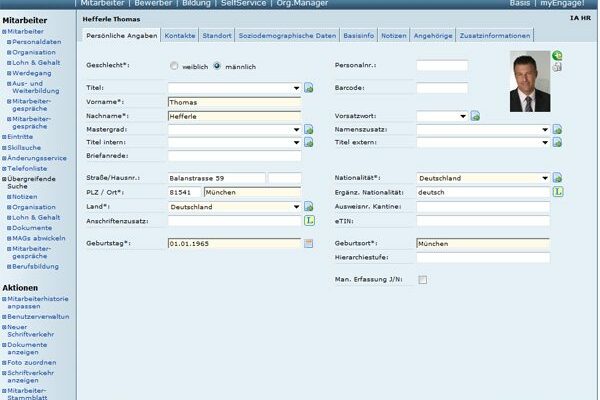This screenshot has height=400, width=600.
Task: Click the edit icon beside Namenszusatz
Action: pos(557,129)
